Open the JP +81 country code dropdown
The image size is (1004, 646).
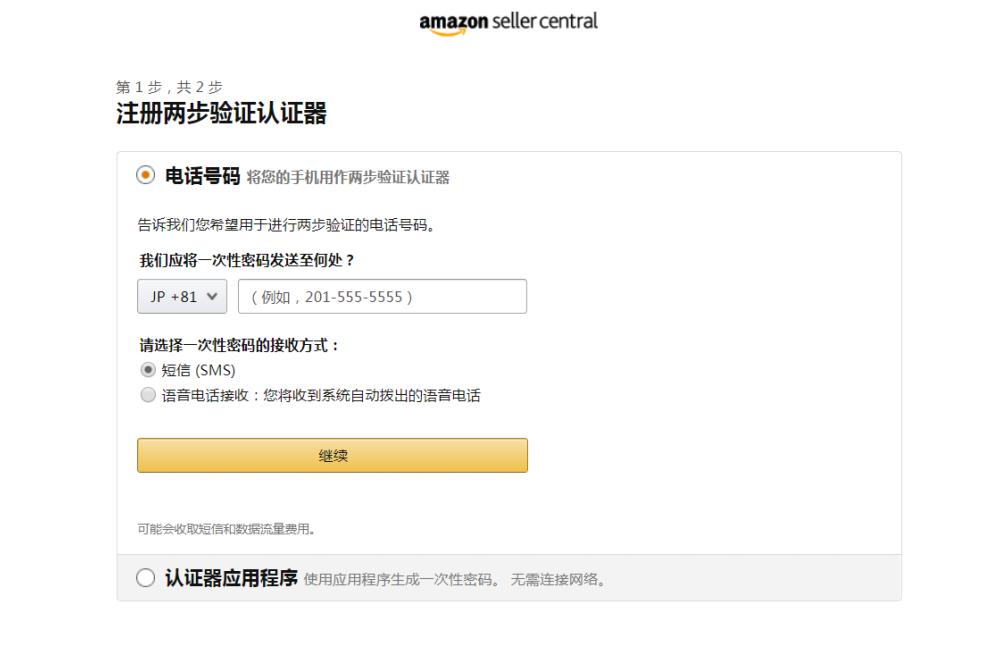[183, 297]
